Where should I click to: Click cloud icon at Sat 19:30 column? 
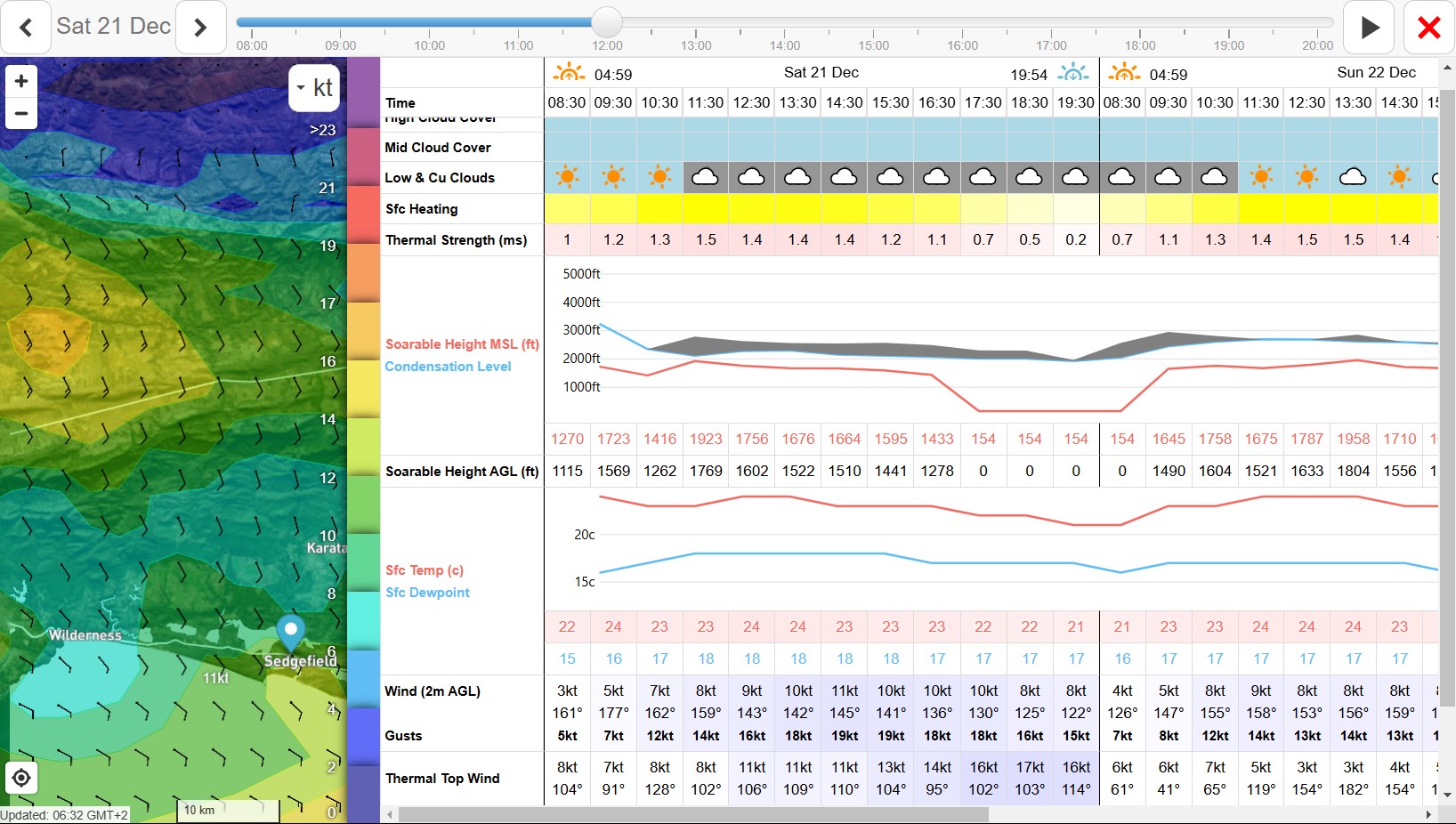[x=1076, y=177]
